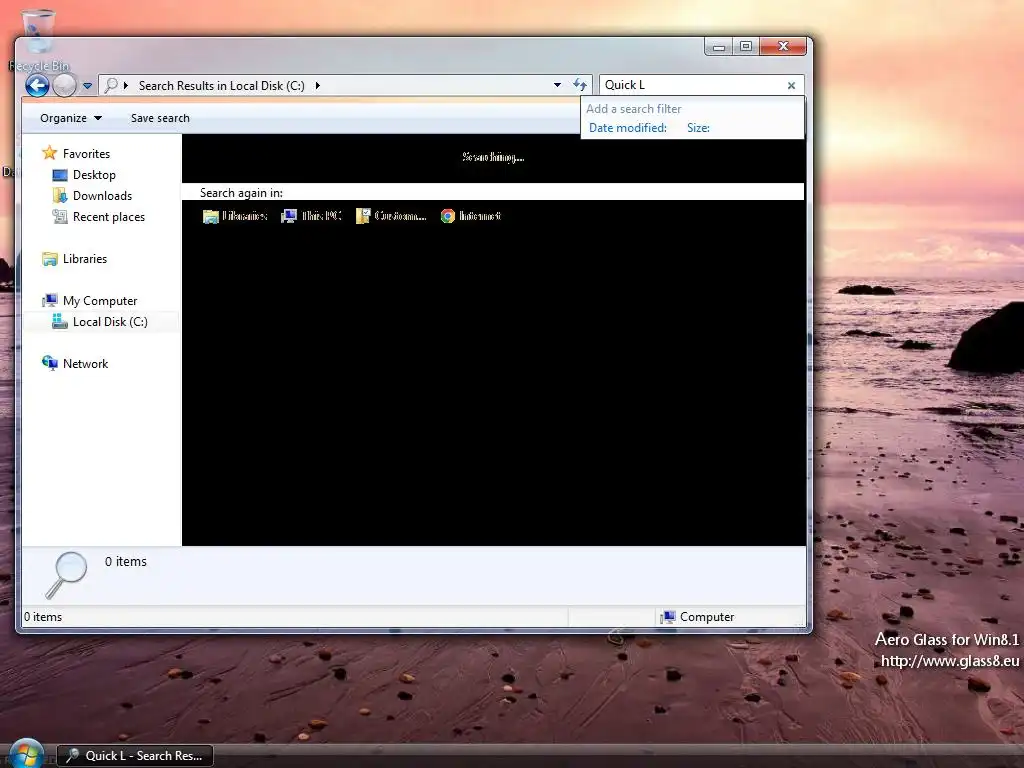The height and width of the screenshot is (768, 1024).
Task: Add the Date modified search filter
Action: pyautogui.click(x=628, y=128)
